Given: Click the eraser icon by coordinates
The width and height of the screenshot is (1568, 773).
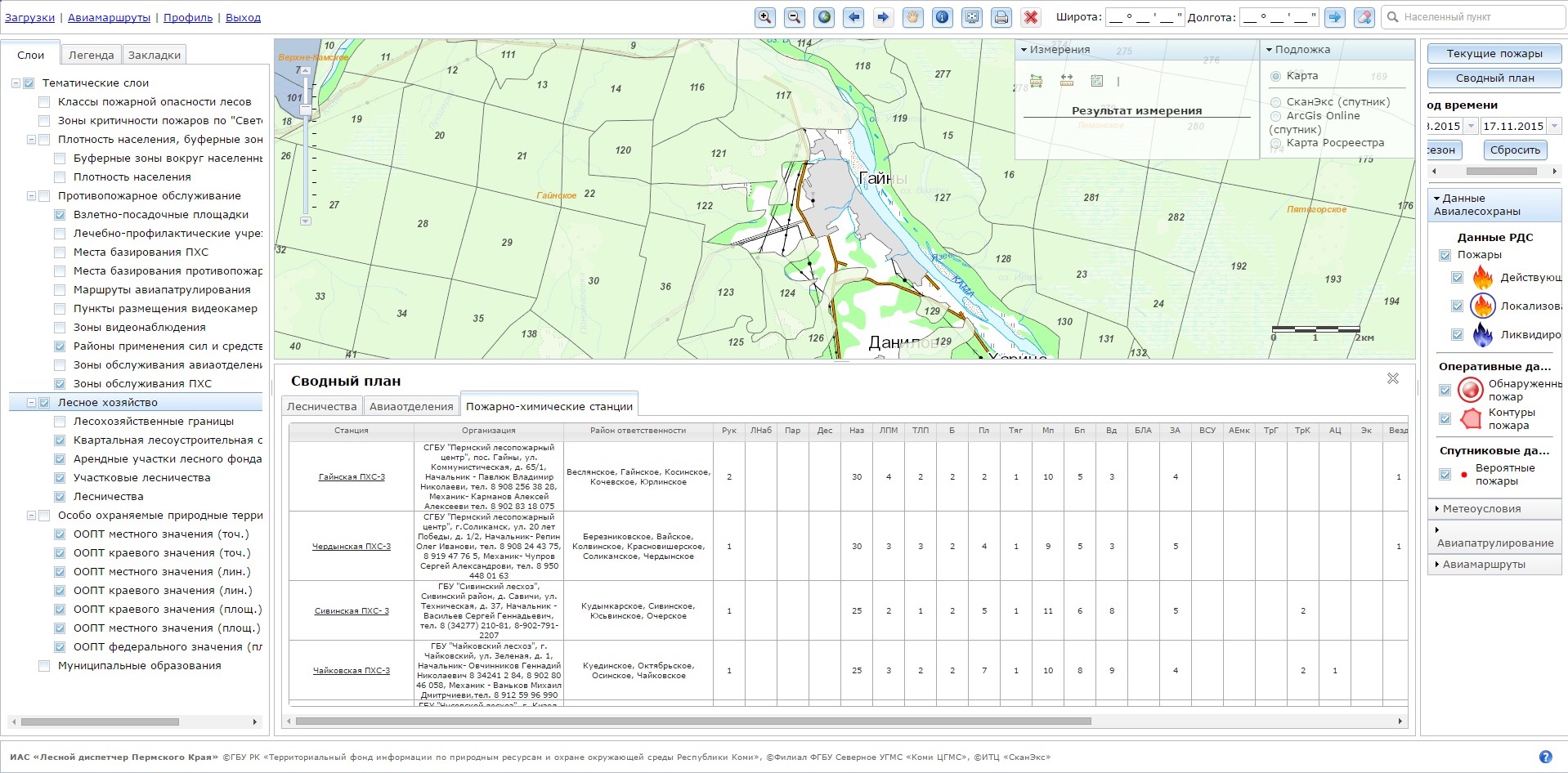Looking at the screenshot, I should coord(1364,17).
